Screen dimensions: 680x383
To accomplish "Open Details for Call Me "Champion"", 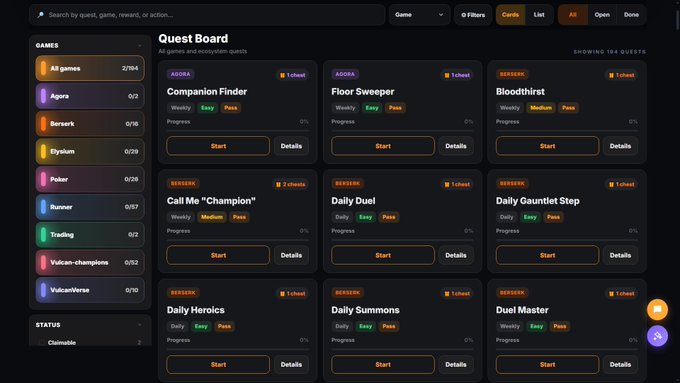I will [x=291, y=255].
